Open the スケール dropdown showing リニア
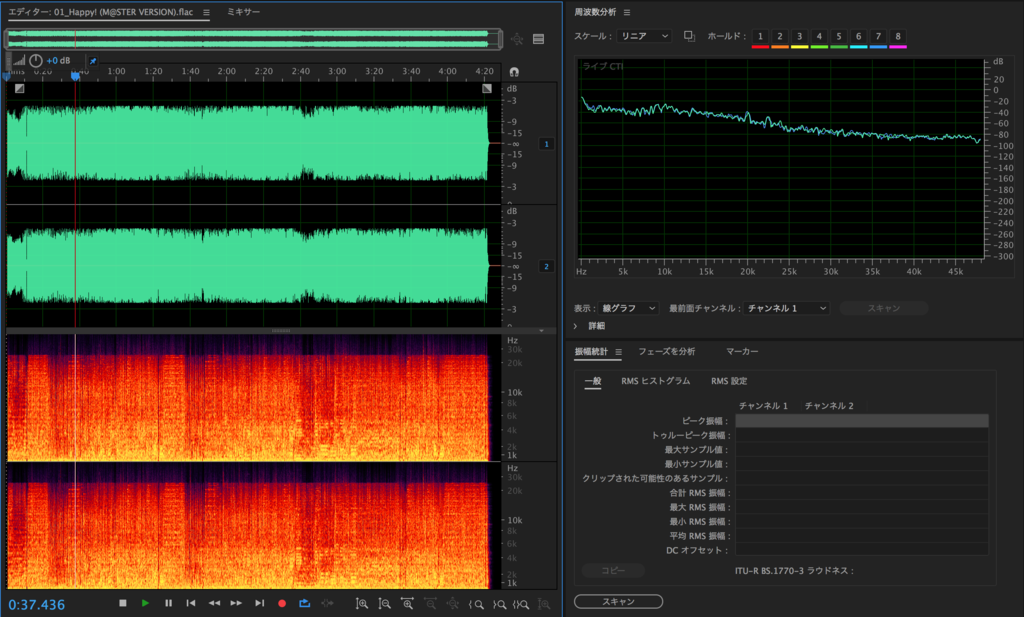The height and width of the screenshot is (617, 1024). tap(644, 36)
